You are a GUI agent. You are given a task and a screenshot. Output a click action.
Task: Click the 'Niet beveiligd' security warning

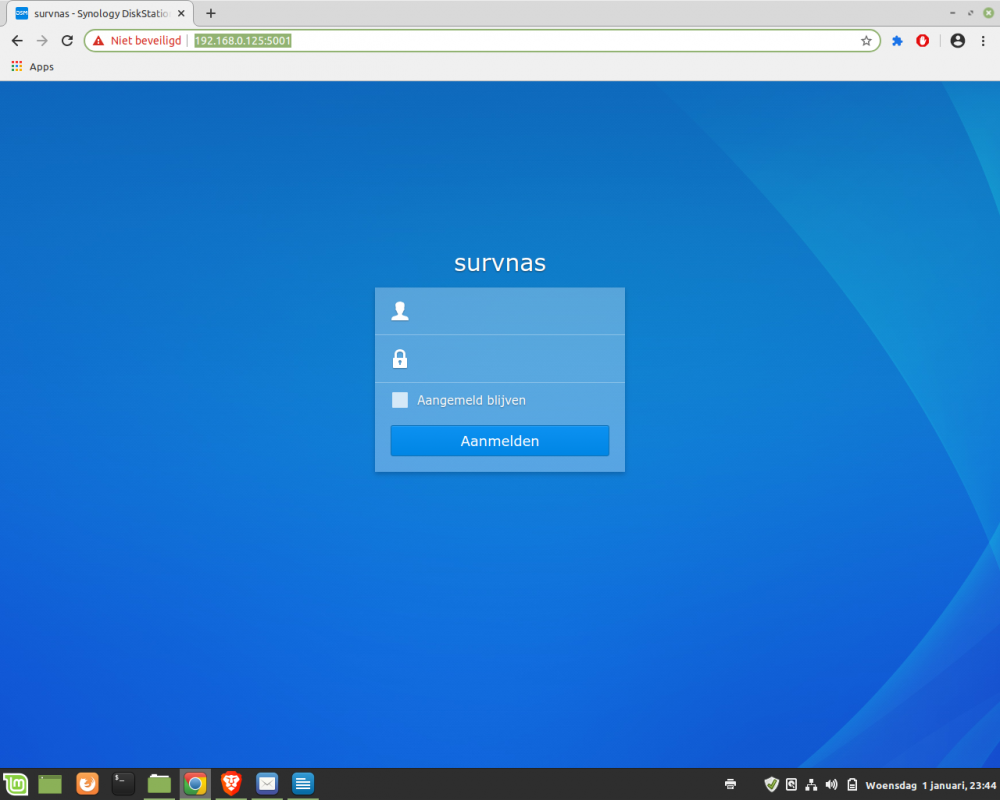137,41
